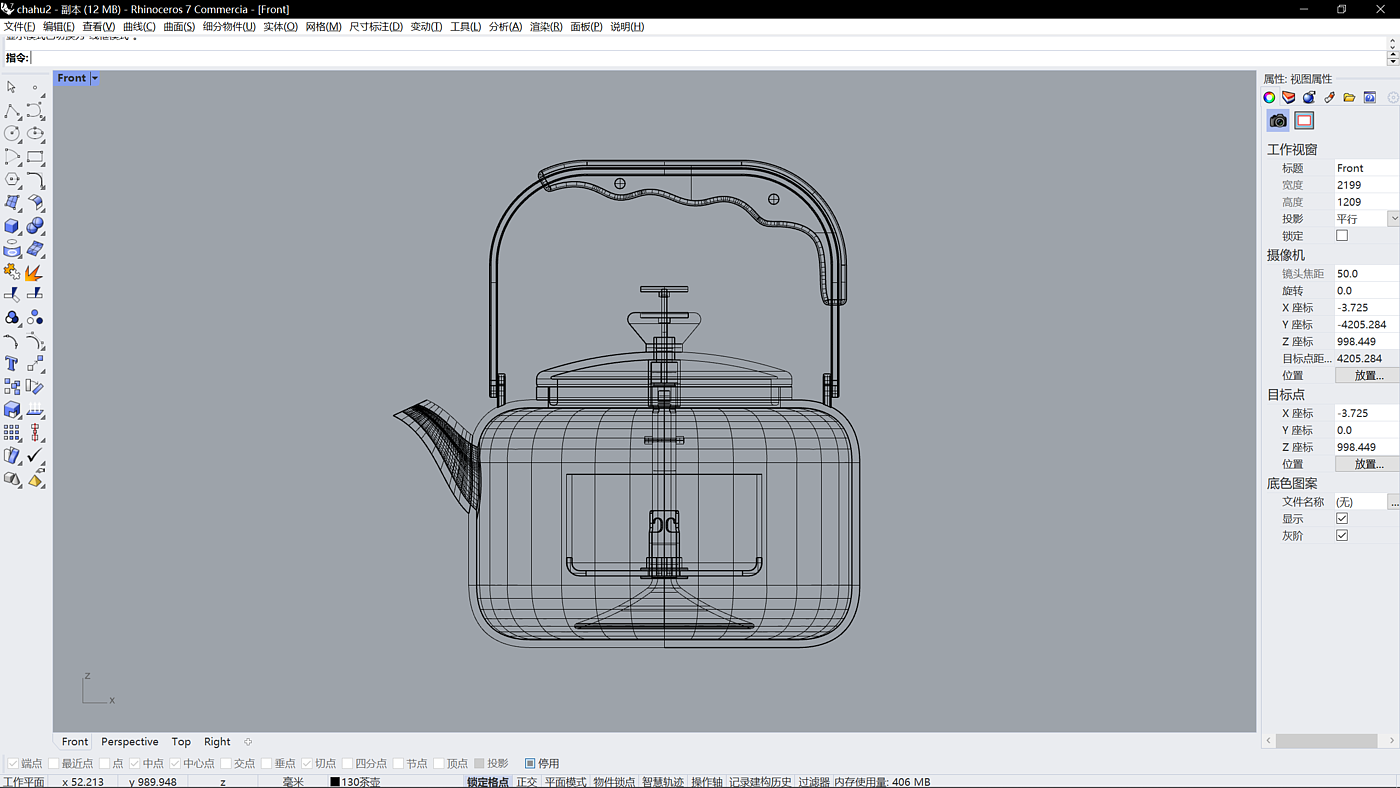Toggle 正交 ortho mode in status bar
The width and height of the screenshot is (1400, 788).
pos(526,782)
